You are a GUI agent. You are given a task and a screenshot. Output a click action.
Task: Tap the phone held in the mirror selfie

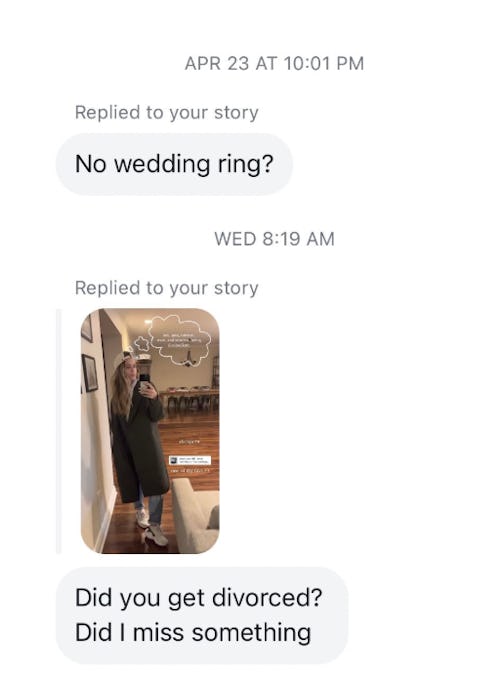144,382
